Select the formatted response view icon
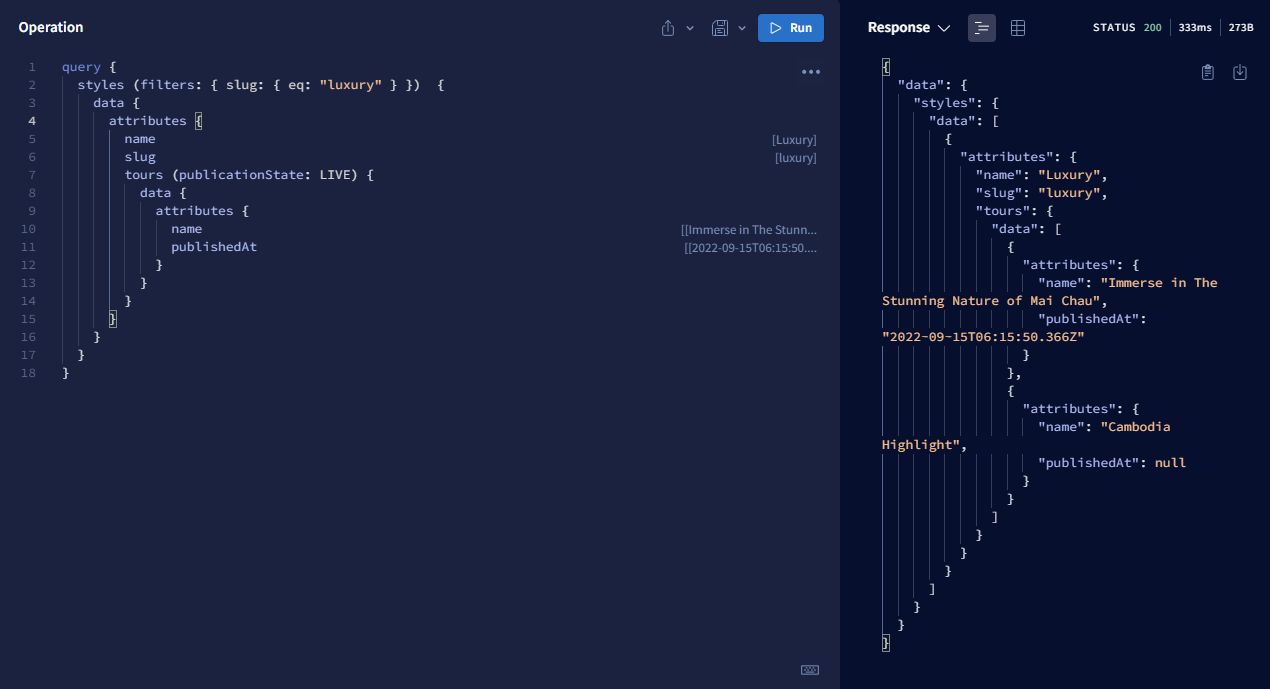The height and width of the screenshot is (689, 1270). click(x=981, y=27)
